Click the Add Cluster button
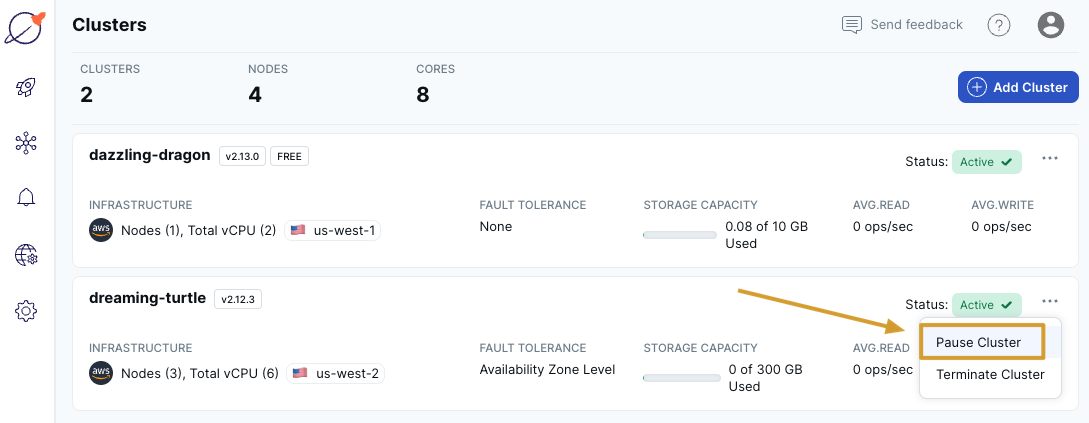This screenshot has height=423, width=1089. coord(1018,87)
